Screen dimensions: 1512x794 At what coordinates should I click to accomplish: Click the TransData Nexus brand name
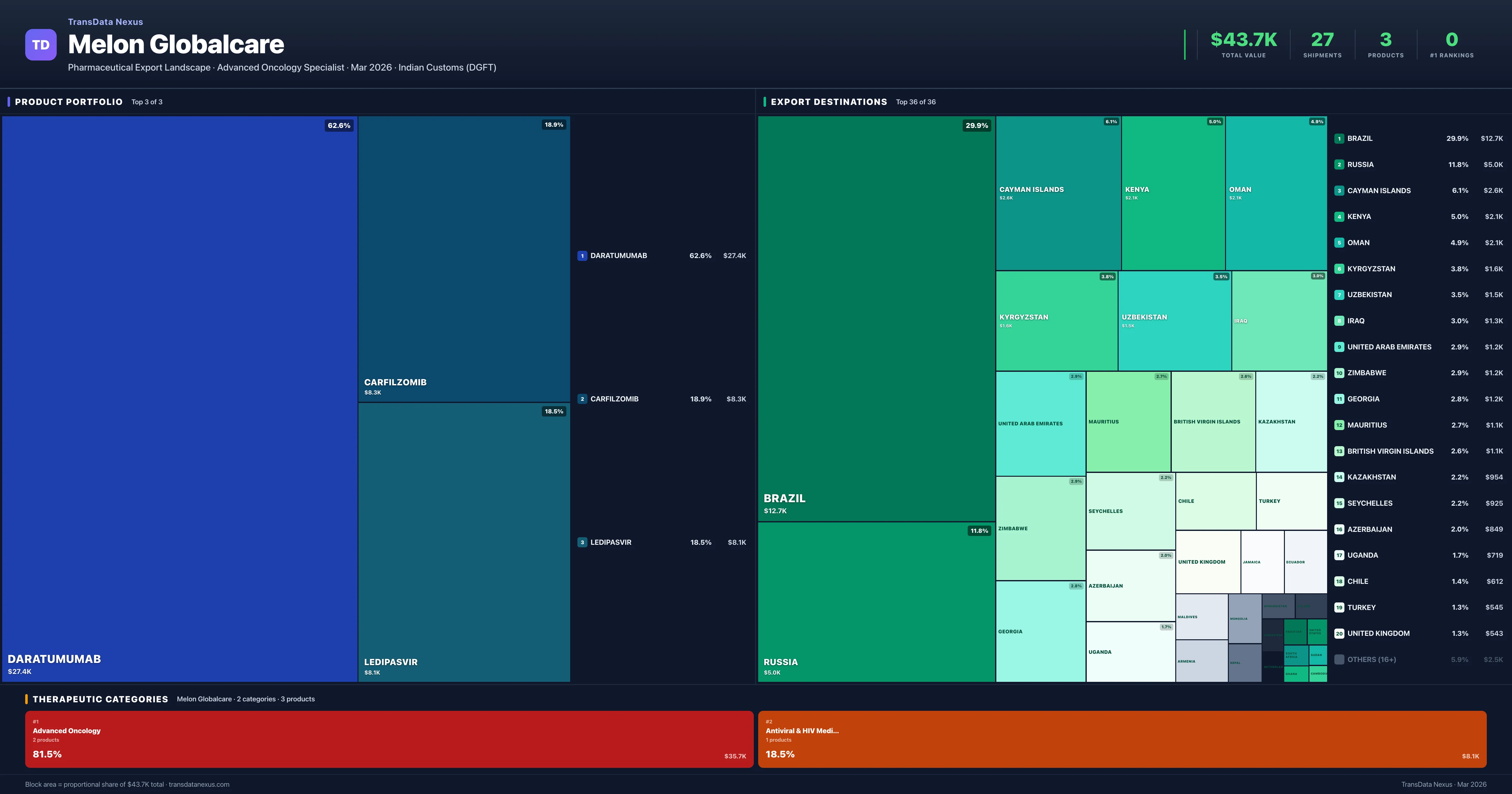click(x=106, y=22)
